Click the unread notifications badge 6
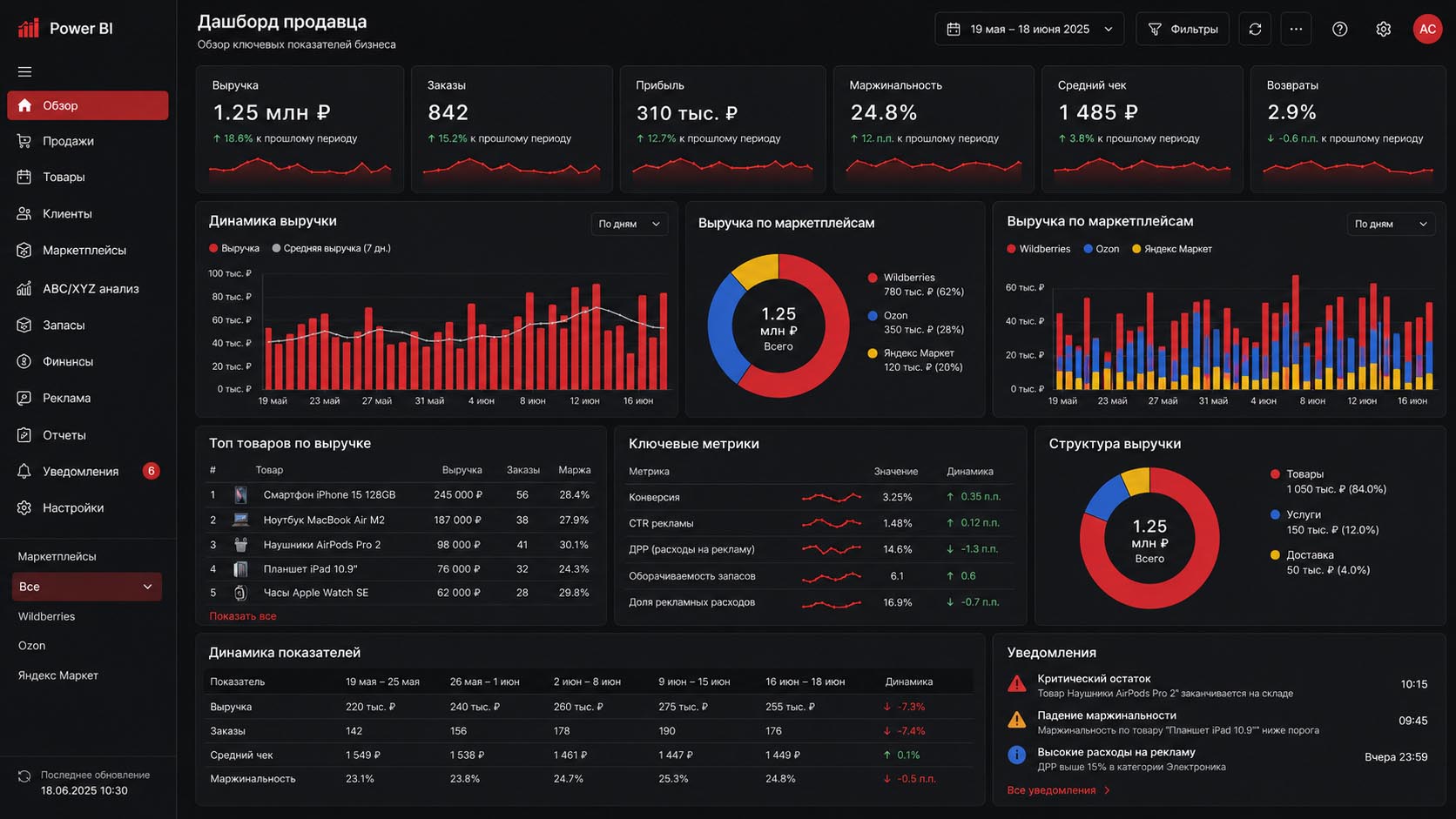This screenshot has height=819, width=1456. (151, 471)
